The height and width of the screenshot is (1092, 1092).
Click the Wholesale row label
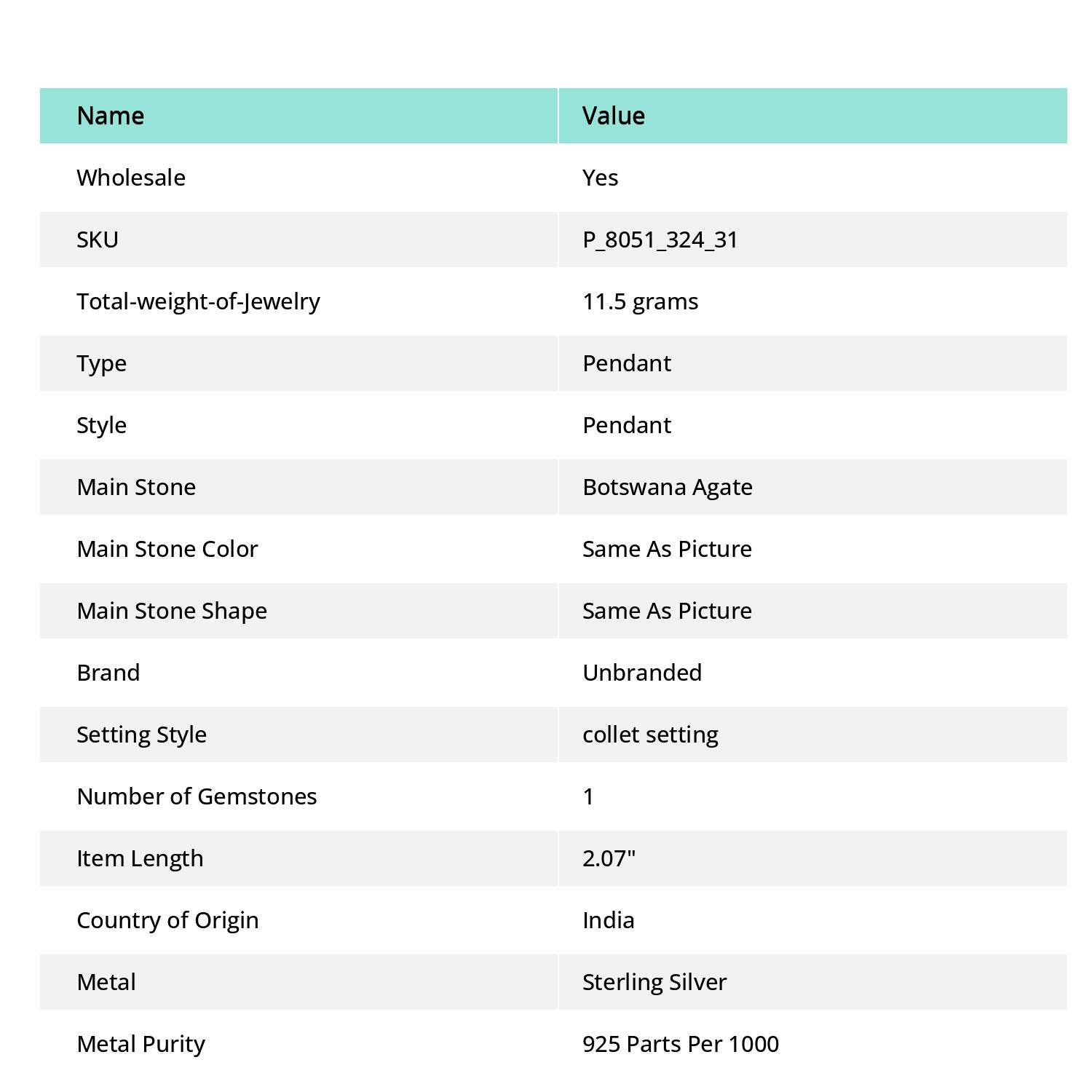point(131,178)
